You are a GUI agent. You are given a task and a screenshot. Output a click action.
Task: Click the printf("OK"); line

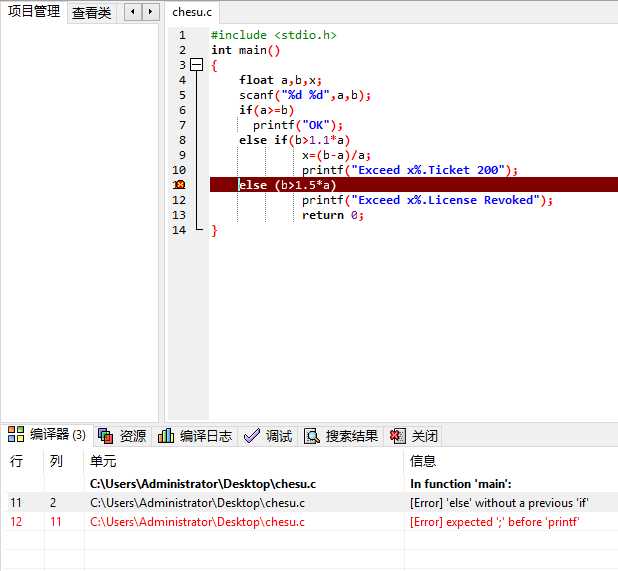point(298,125)
